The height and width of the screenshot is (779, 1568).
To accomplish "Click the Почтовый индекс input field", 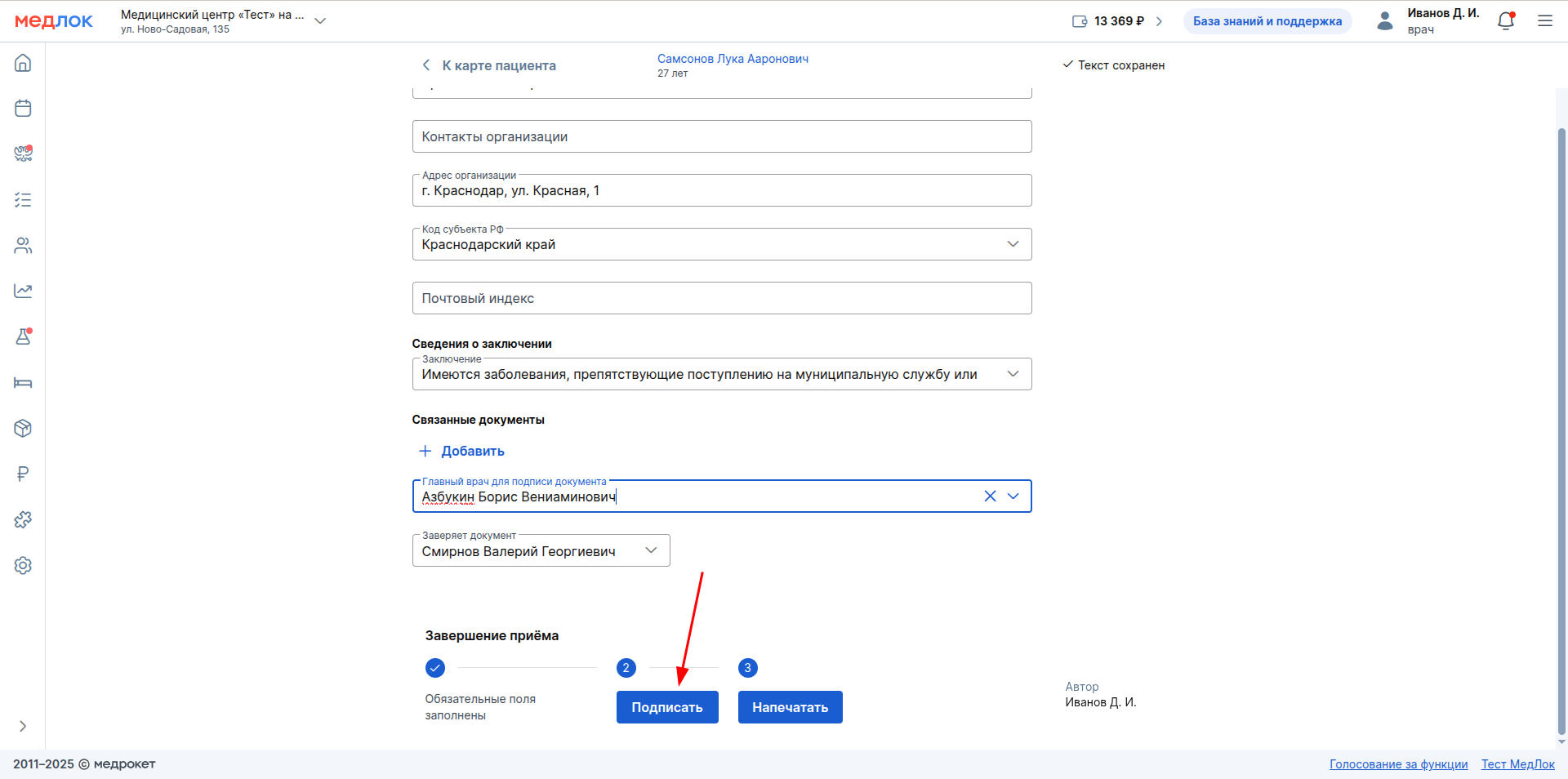I will 721,298.
